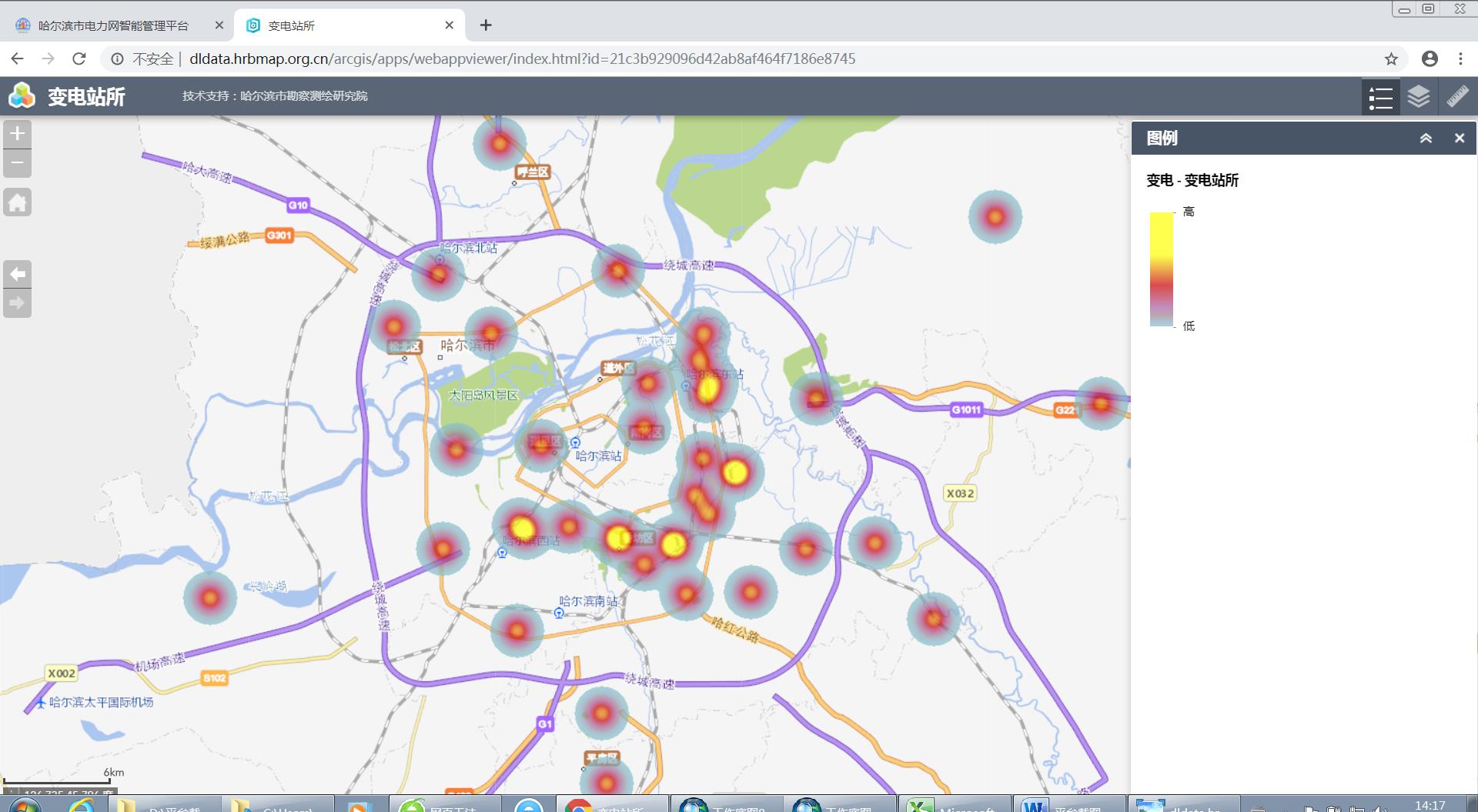
Task: Click the 14:17 taskbar clock
Action: 1430,805
